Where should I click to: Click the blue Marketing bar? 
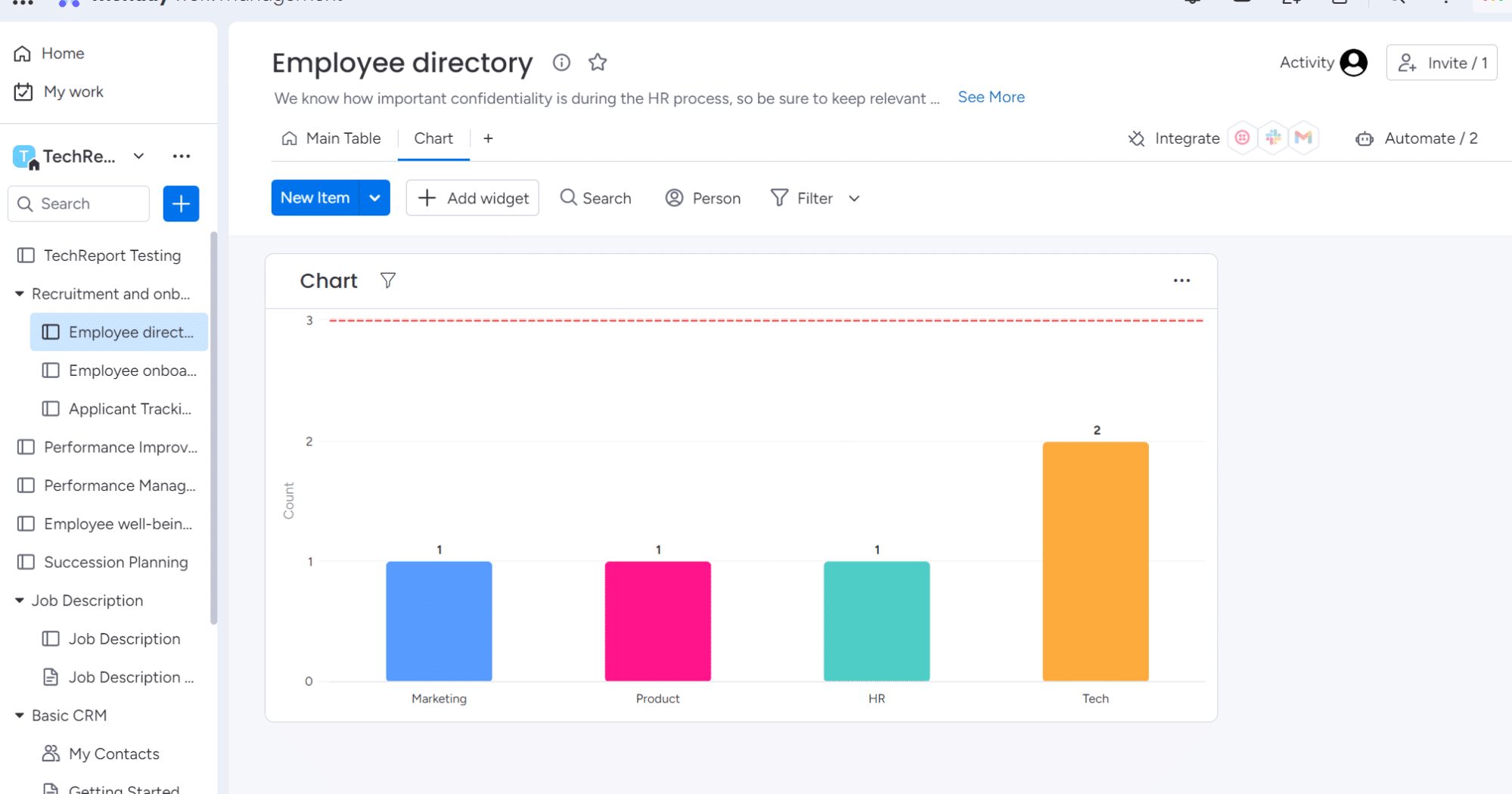(439, 621)
